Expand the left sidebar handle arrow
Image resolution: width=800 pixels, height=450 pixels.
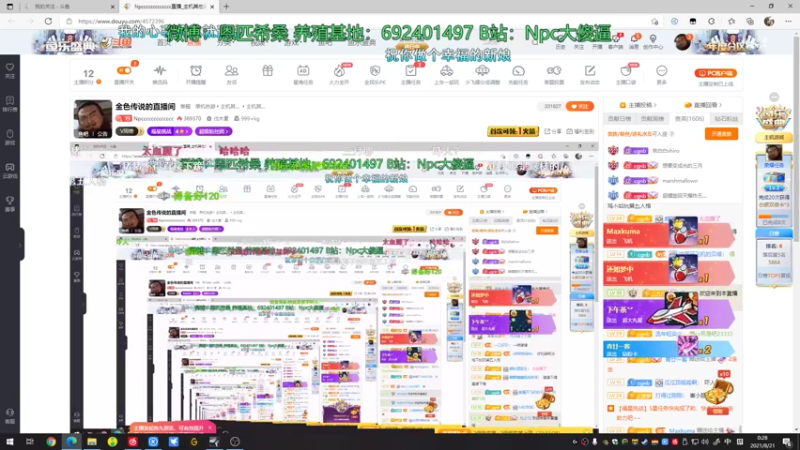coord(20,245)
